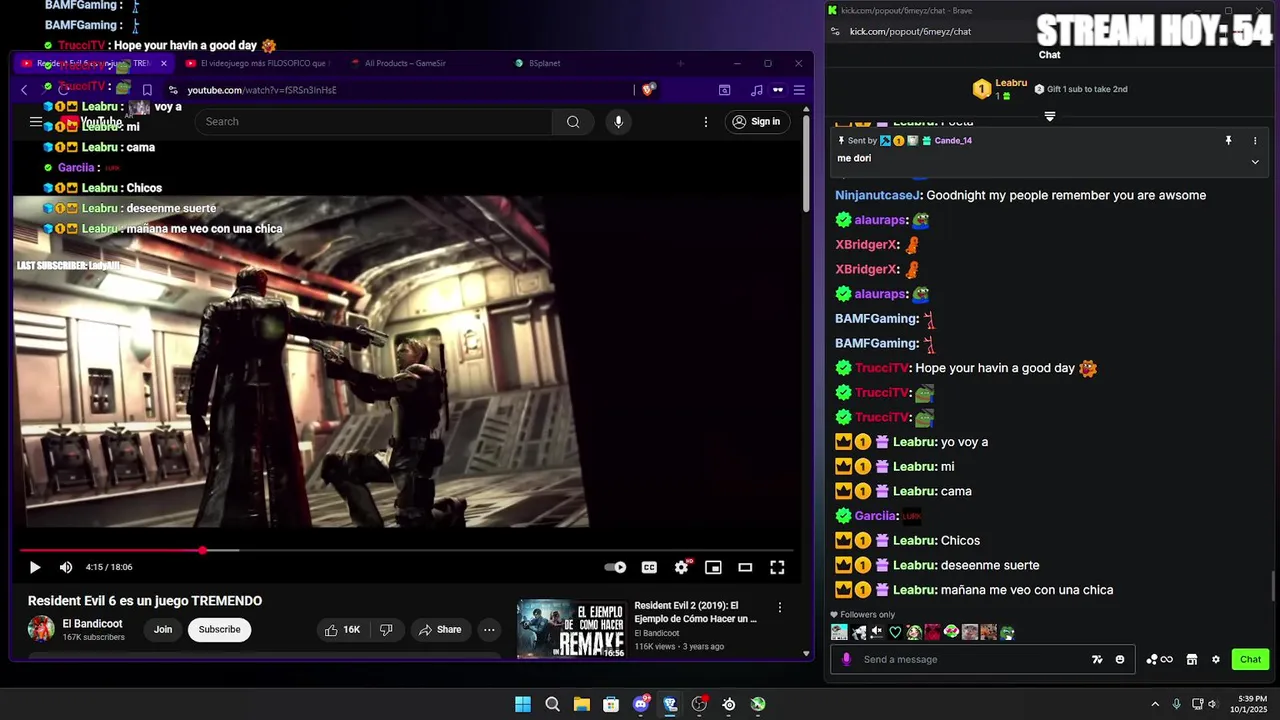Viewport: 1280px width, 720px height.
Task: Open Resident Evil 2 (2019) recommended thumbnail
Action: coord(572,628)
